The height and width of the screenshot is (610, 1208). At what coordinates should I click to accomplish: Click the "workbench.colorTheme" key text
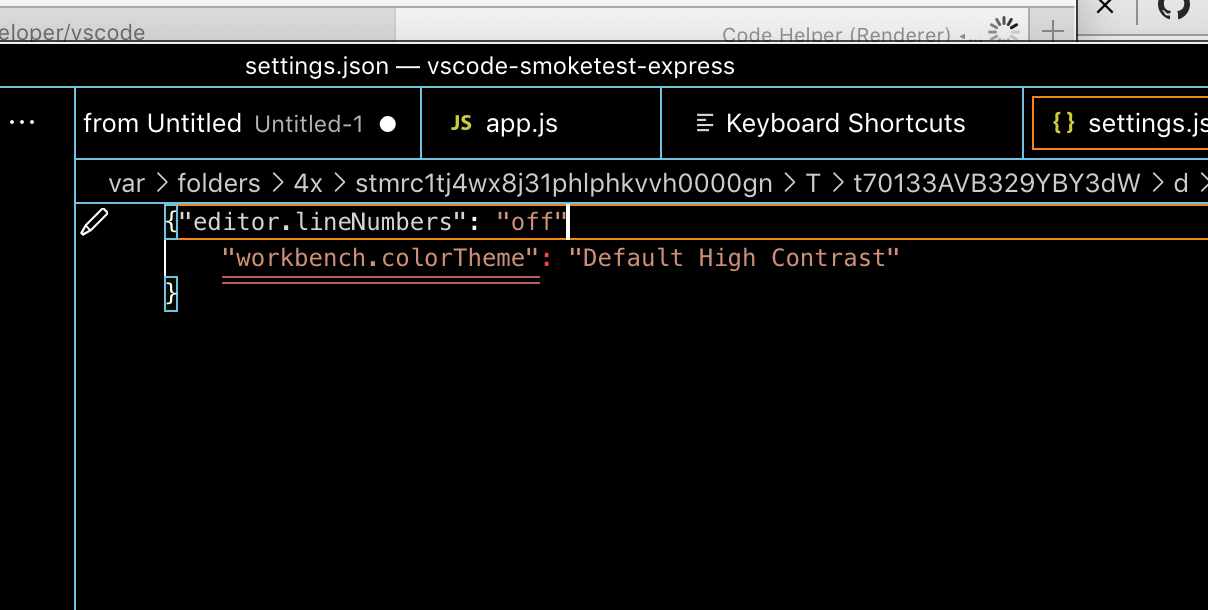pyautogui.click(x=380, y=258)
